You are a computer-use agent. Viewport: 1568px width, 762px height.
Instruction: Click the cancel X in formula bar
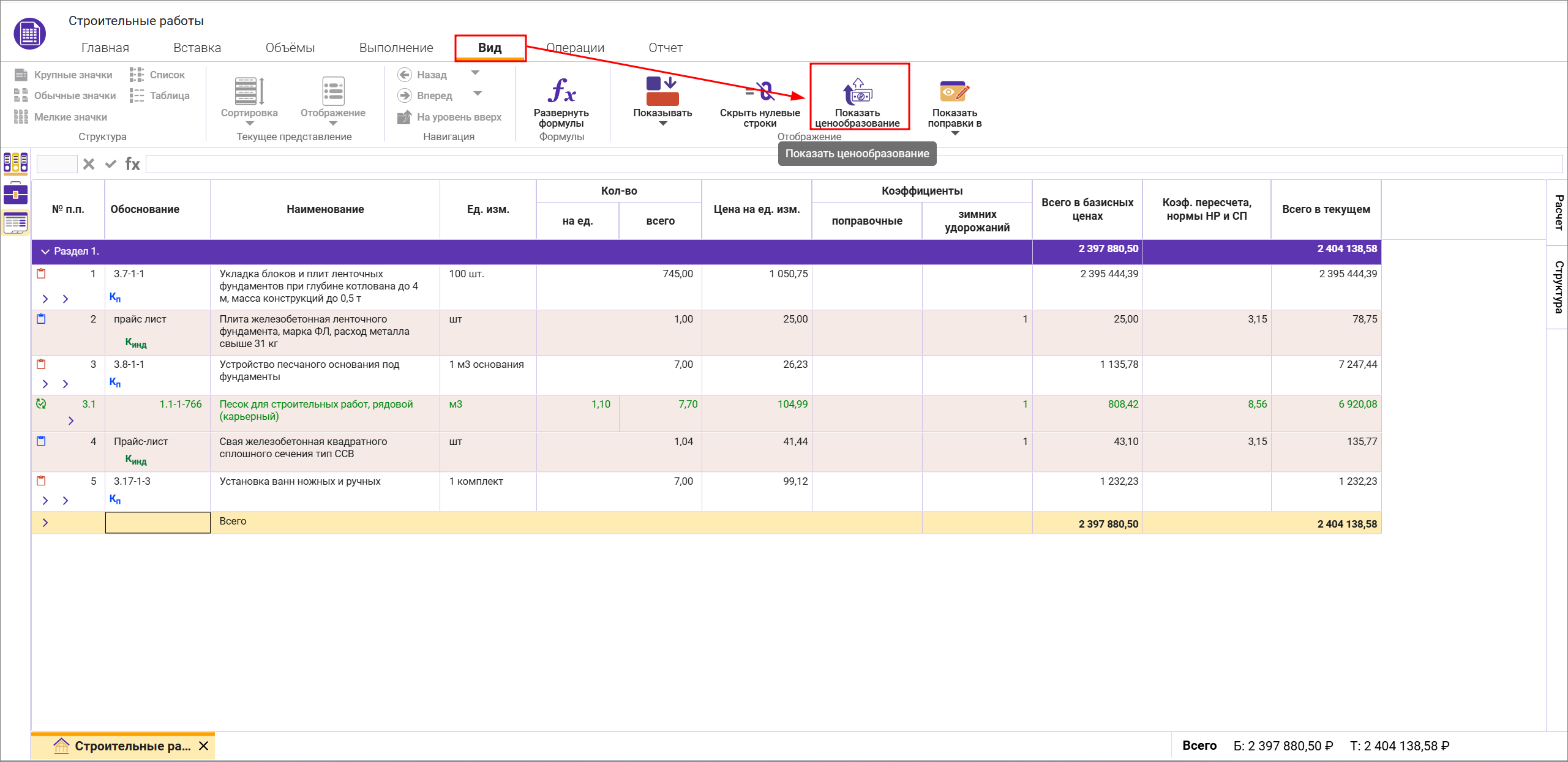point(89,164)
